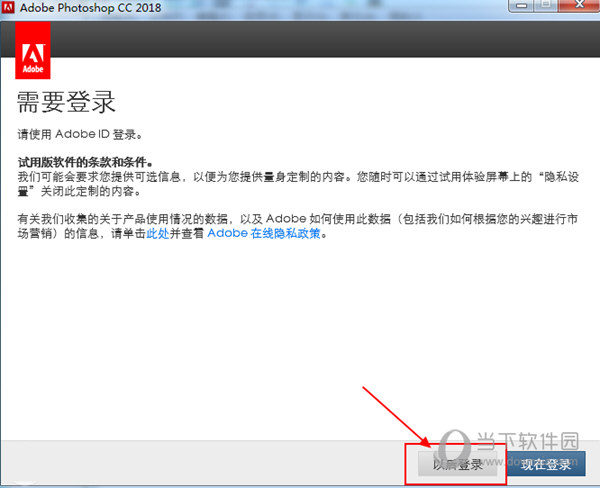Click the text 请使用 Adobe ID 登录

(80, 134)
